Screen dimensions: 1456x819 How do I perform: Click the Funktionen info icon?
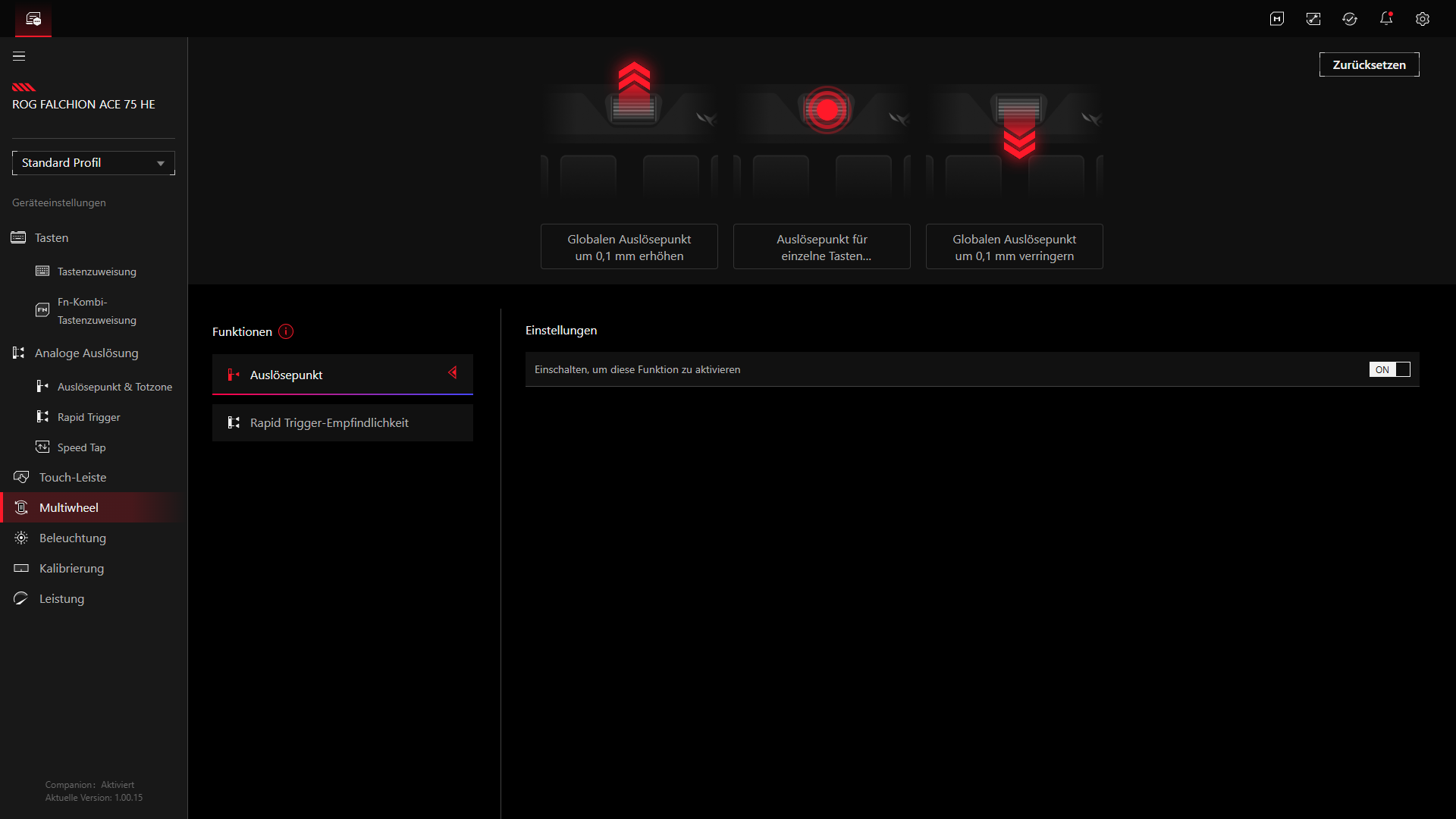(x=286, y=331)
